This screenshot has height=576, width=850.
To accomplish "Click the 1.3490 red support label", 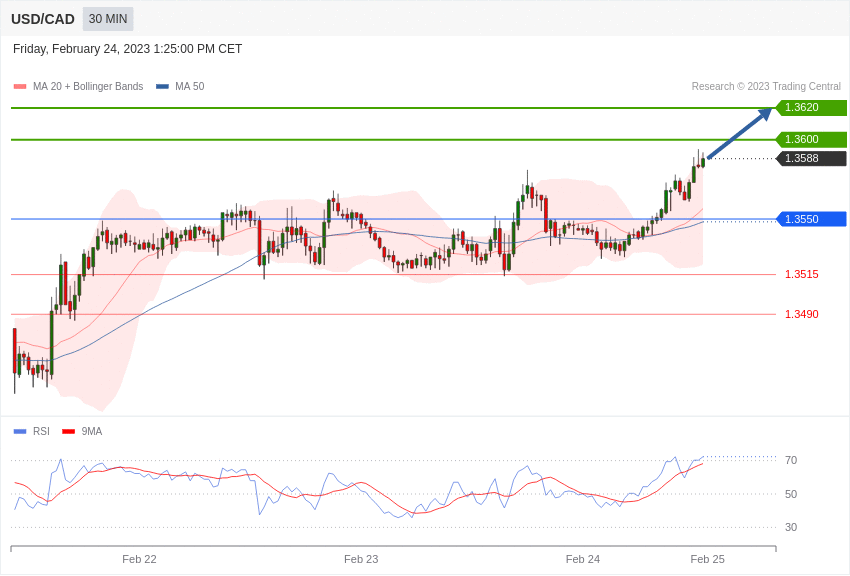I will point(801,314).
